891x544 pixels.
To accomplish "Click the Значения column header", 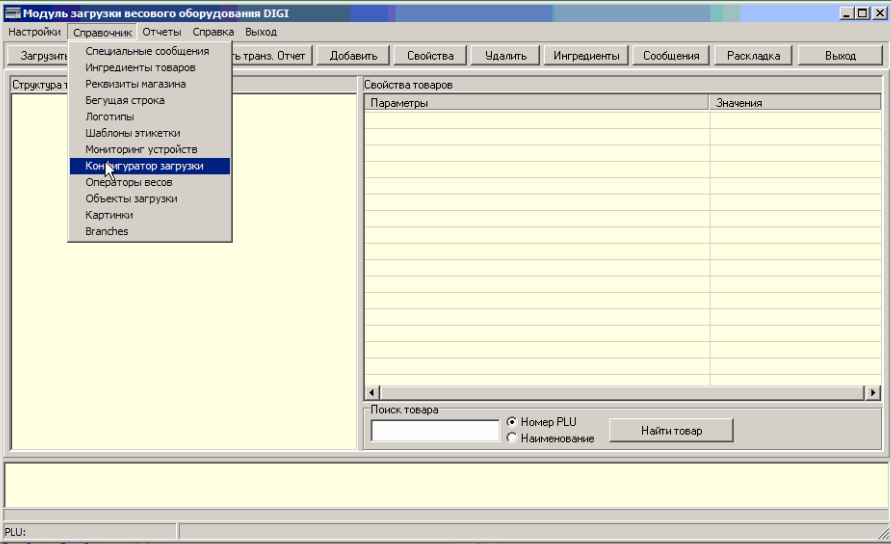I will 795,103.
